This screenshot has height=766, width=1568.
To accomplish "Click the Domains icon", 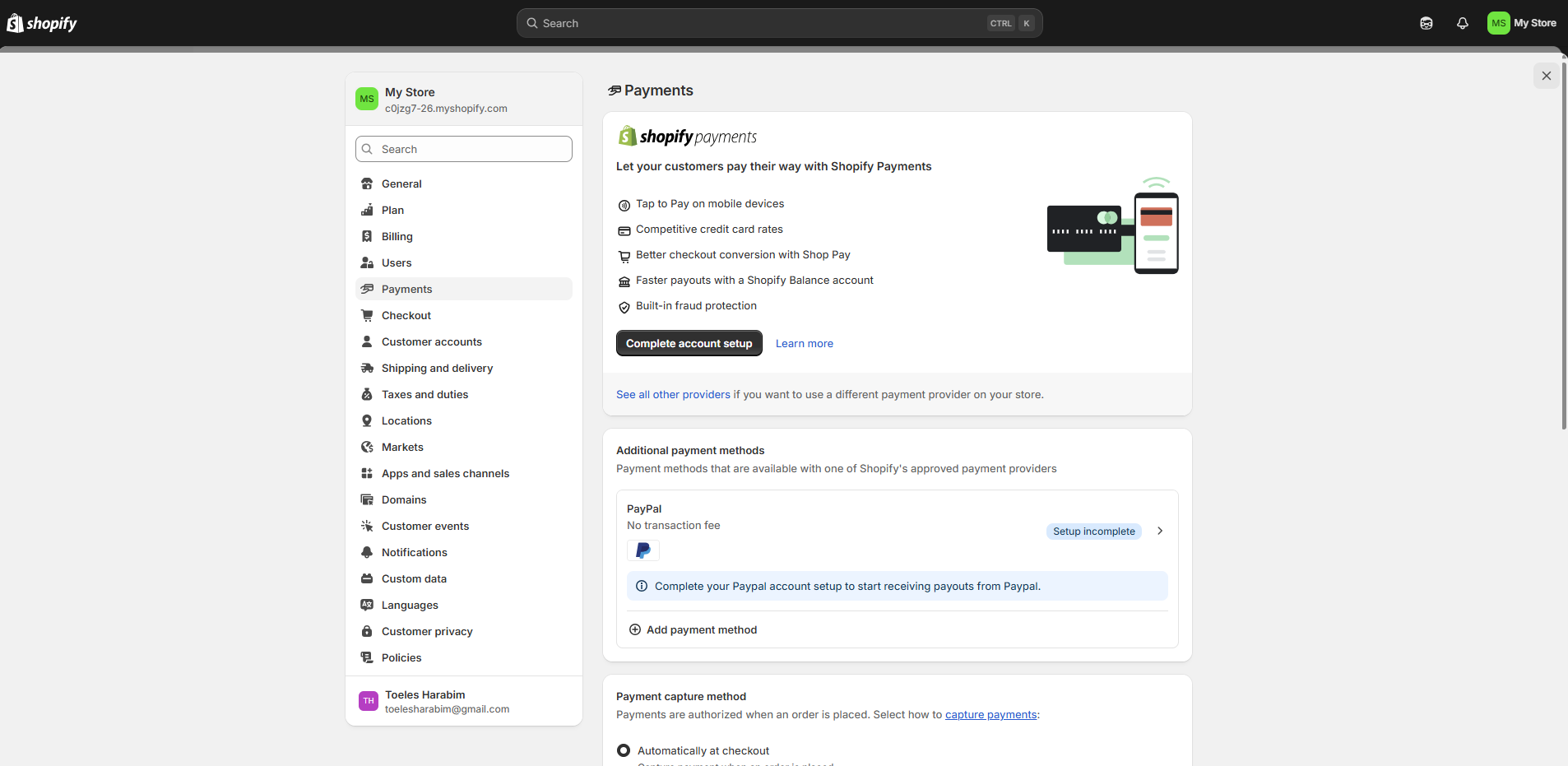I will 367,499.
